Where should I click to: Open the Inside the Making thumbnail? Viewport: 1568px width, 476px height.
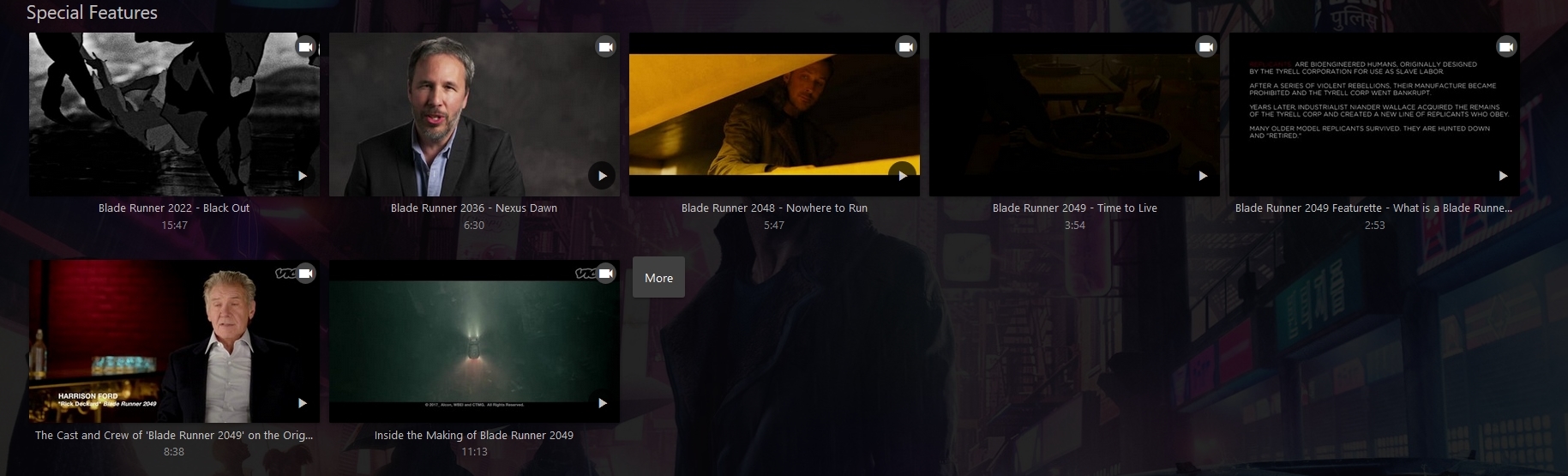[x=474, y=341]
